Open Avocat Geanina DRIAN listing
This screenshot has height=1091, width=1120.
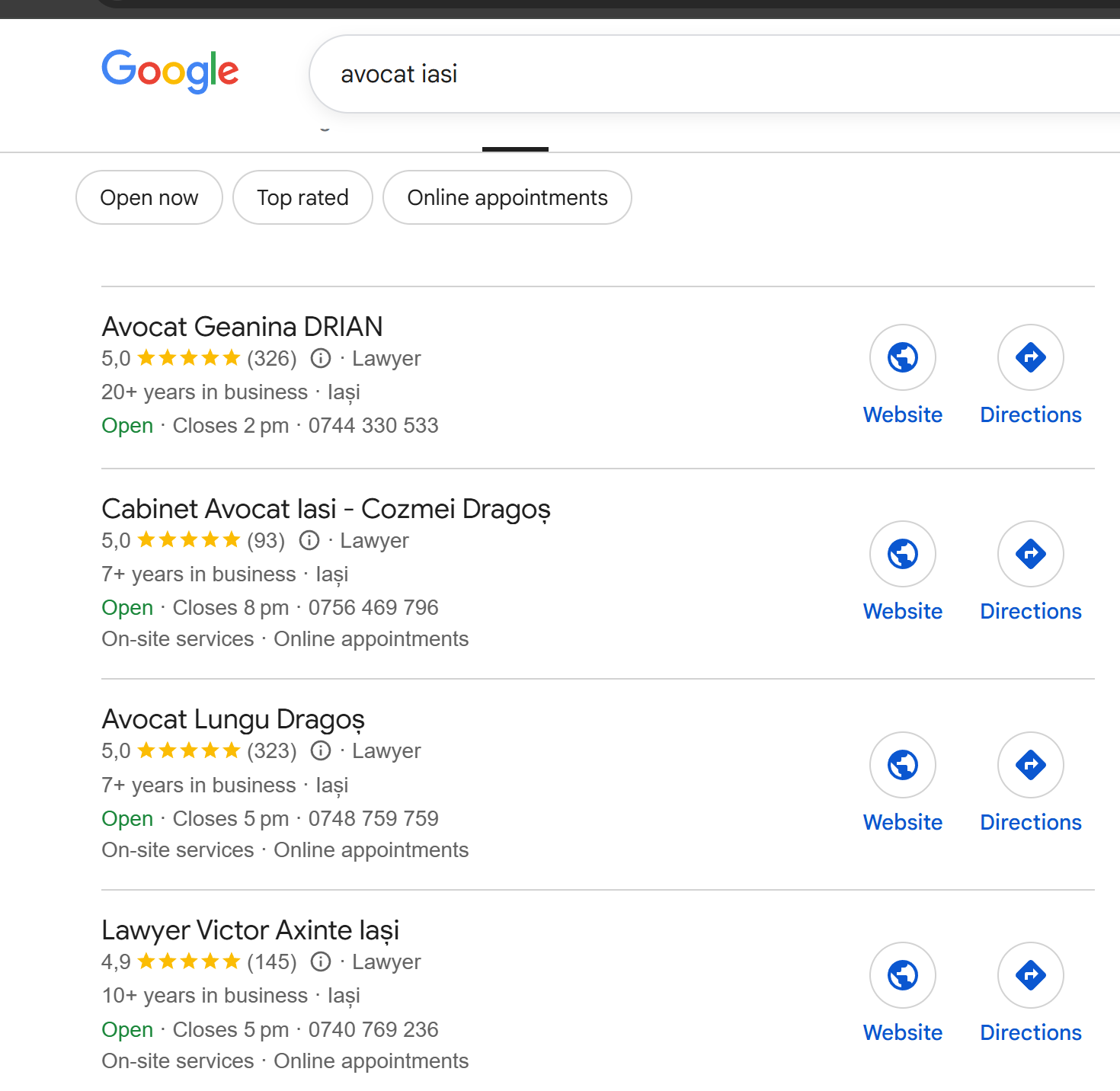(x=242, y=326)
